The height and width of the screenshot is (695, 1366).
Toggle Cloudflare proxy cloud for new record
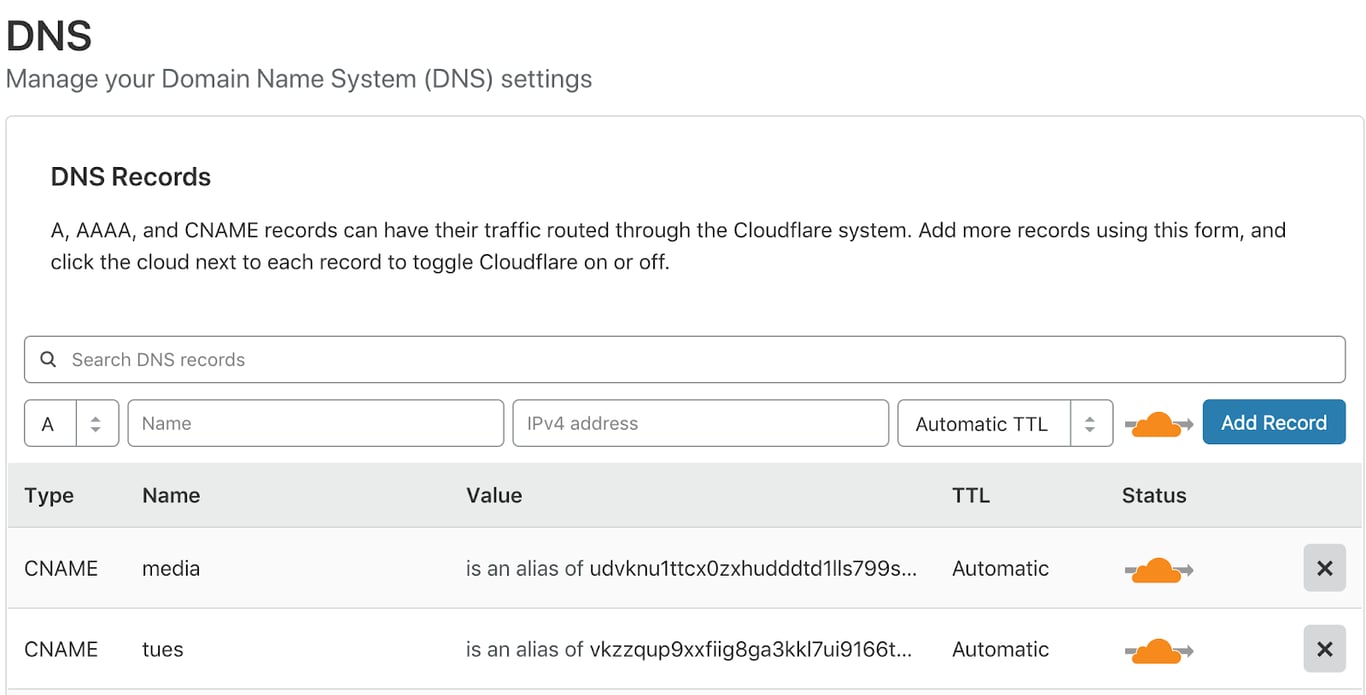click(1159, 424)
